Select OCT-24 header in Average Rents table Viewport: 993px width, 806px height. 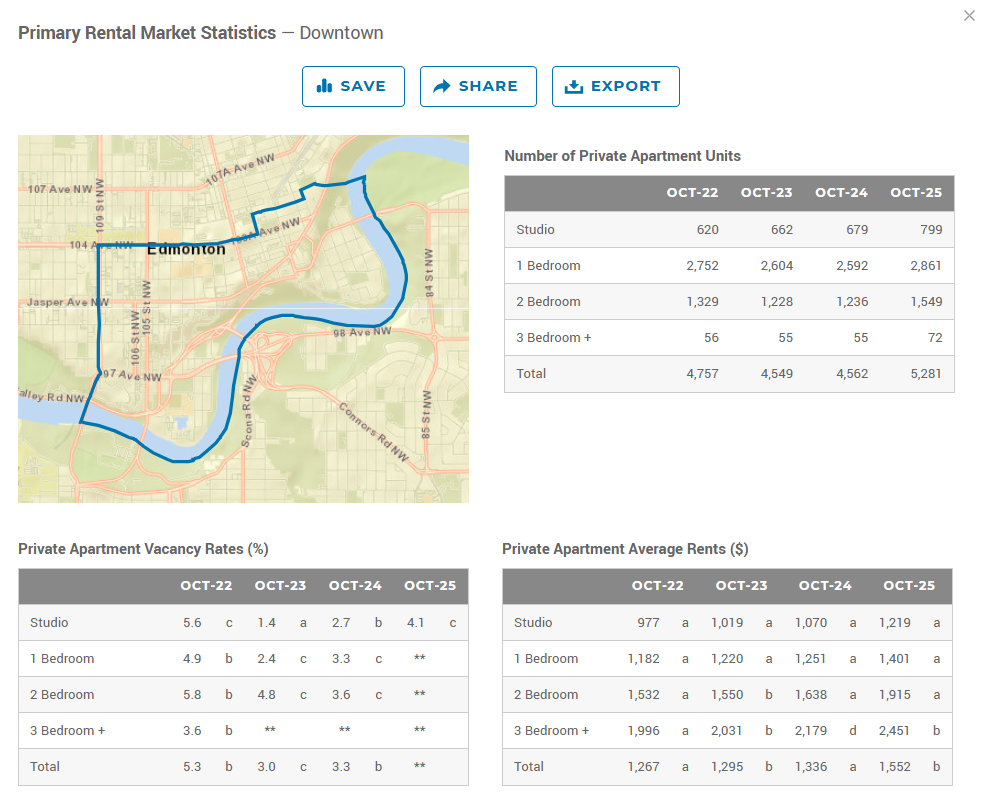pyautogui.click(x=824, y=586)
